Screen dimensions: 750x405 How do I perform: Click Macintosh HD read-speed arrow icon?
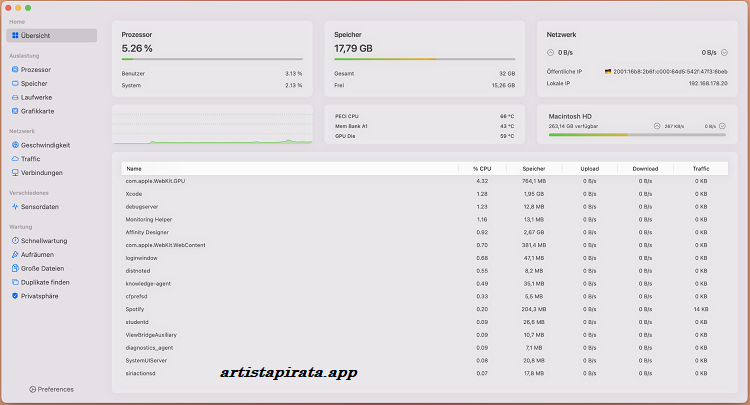pos(657,126)
